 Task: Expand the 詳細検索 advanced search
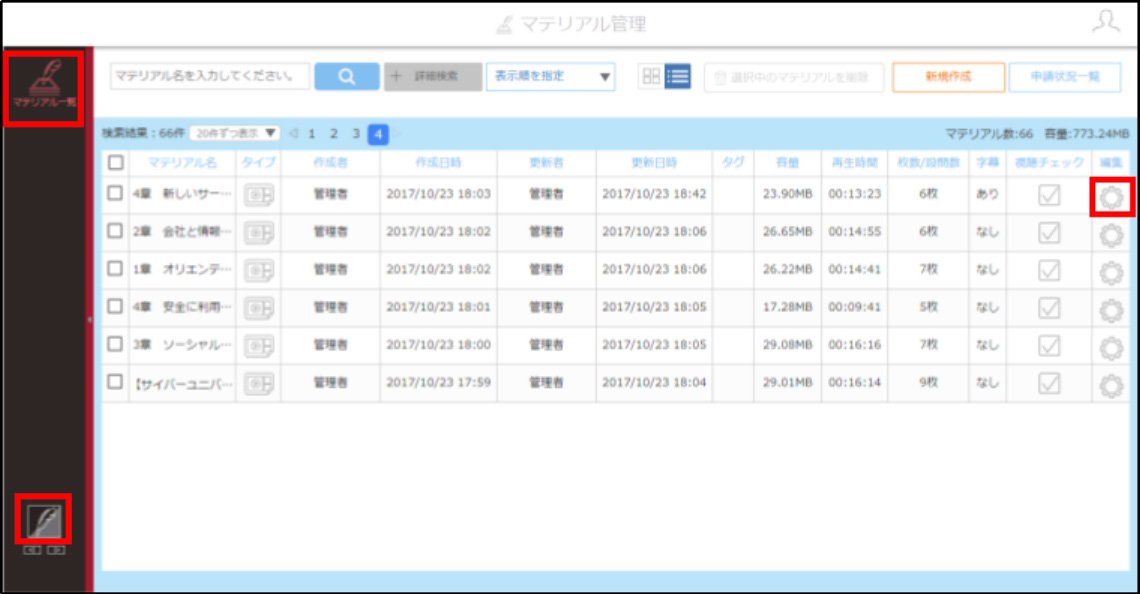coord(433,76)
